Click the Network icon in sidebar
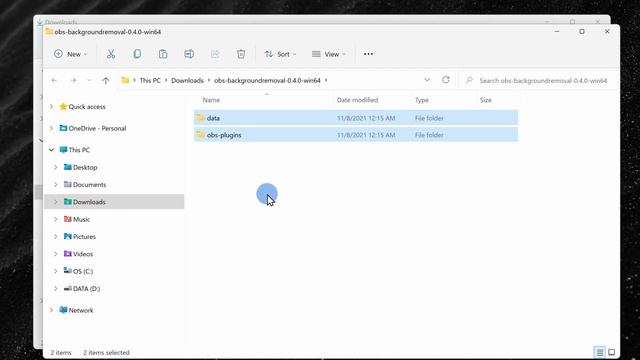Screen dimensions: 640x360 [x=63, y=310]
